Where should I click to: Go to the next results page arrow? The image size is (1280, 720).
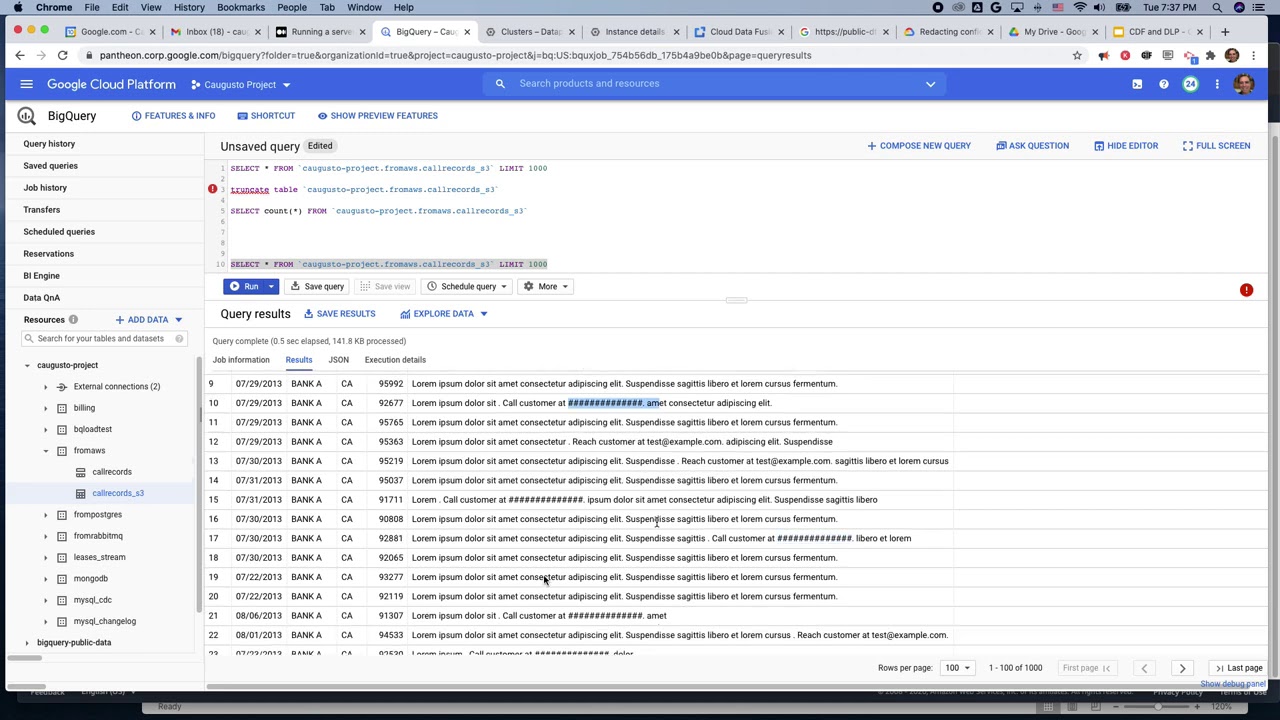click(x=1182, y=668)
